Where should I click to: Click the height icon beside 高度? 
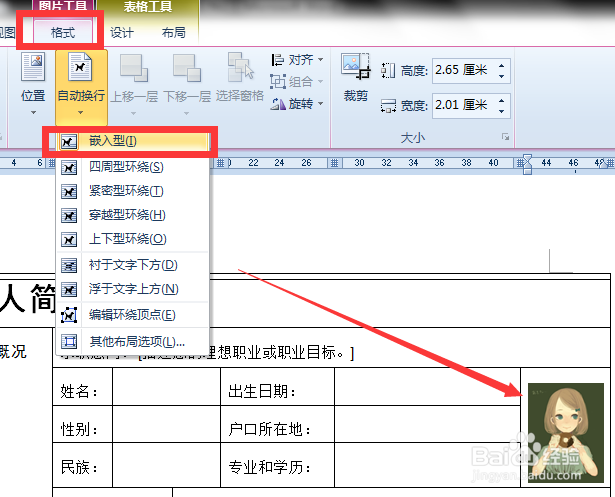coord(388,71)
